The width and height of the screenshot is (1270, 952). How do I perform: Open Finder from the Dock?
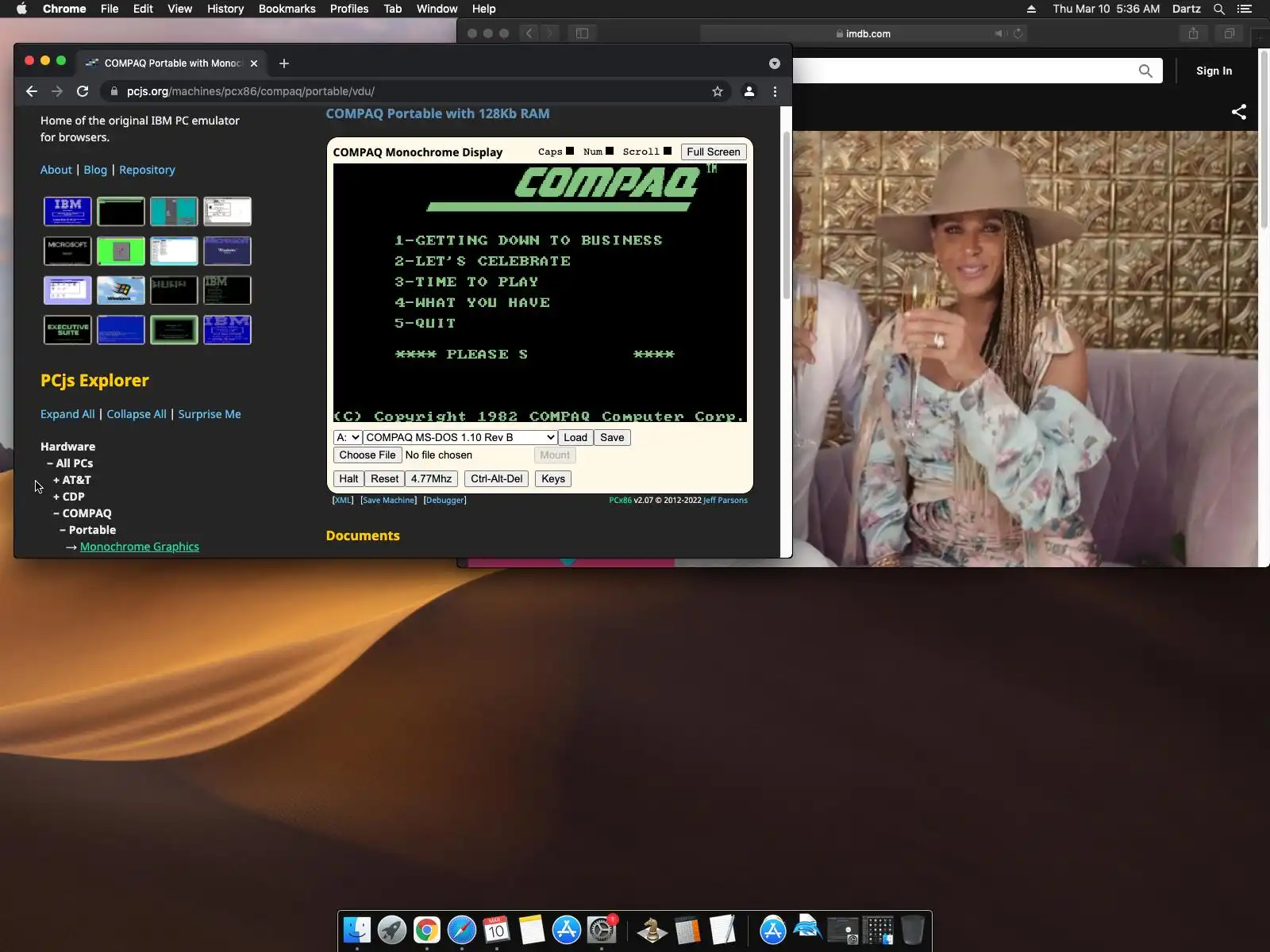357,930
